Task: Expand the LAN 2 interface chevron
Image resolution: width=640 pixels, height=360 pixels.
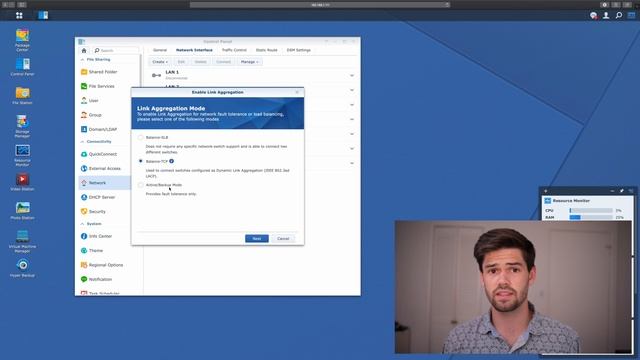Action: (352, 90)
